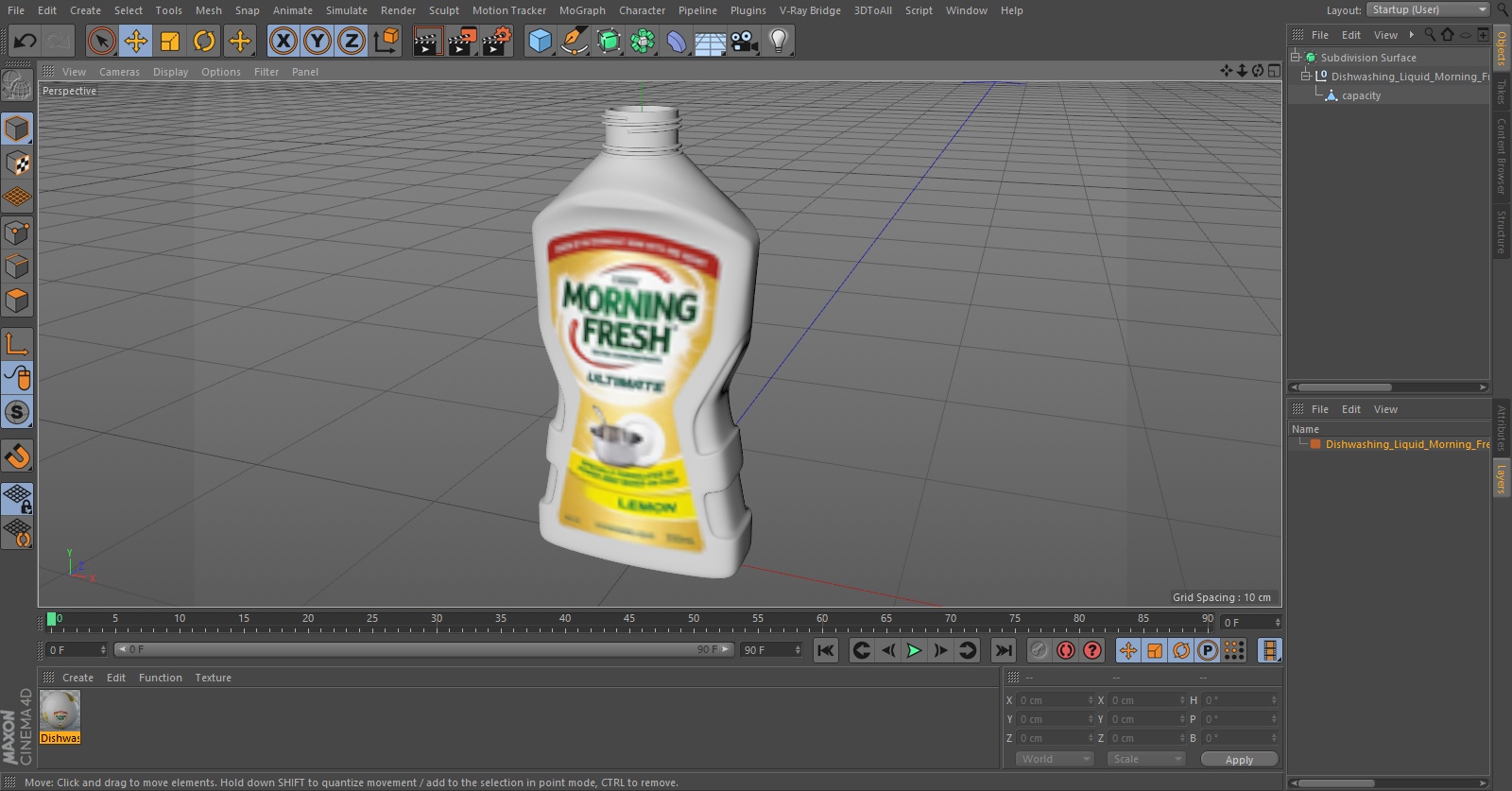Click the Apply button
The width and height of the screenshot is (1512, 791).
tap(1239, 759)
